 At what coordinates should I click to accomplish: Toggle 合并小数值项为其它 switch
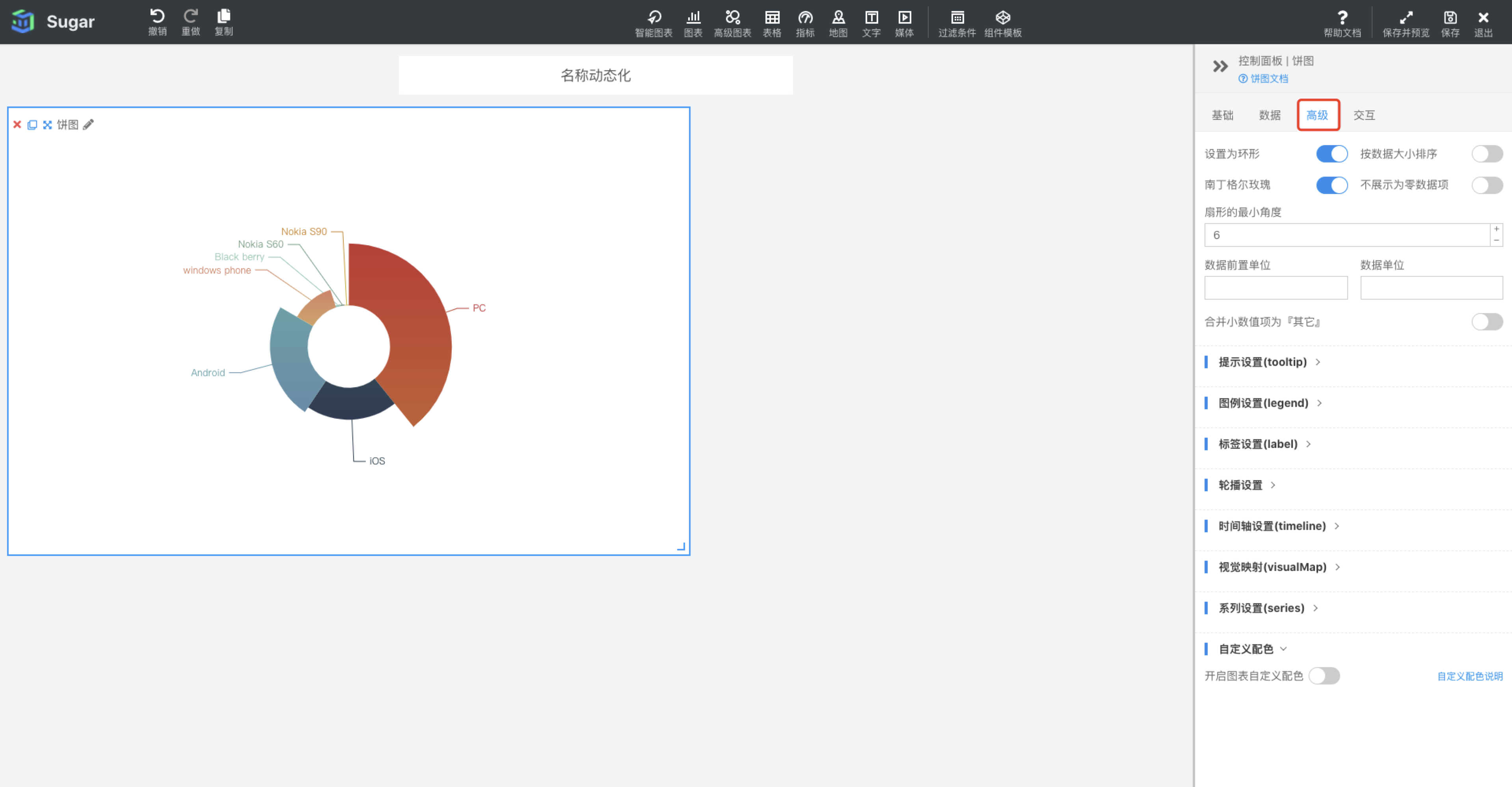(1487, 322)
